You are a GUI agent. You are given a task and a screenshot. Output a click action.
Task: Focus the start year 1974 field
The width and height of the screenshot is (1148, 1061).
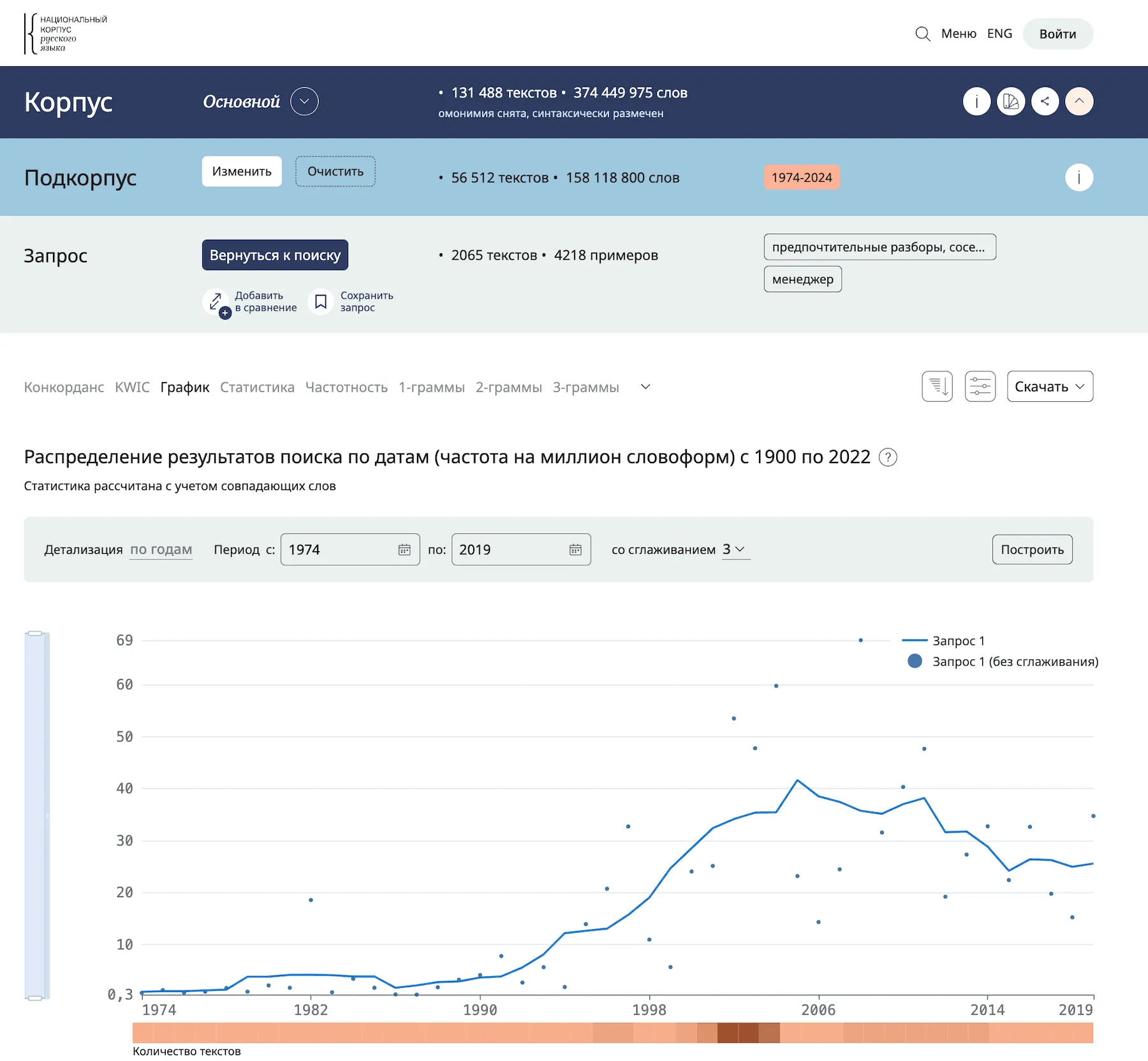350,550
